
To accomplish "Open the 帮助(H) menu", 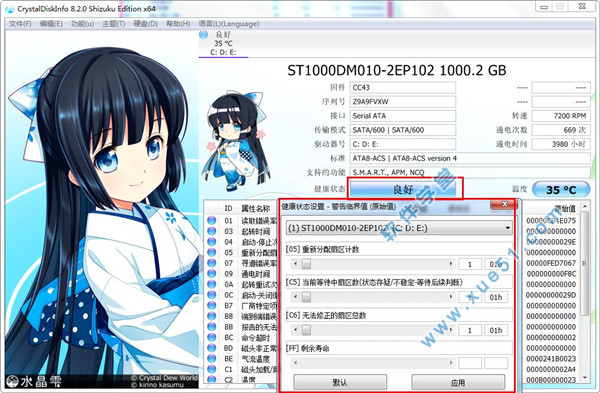I will [178, 24].
